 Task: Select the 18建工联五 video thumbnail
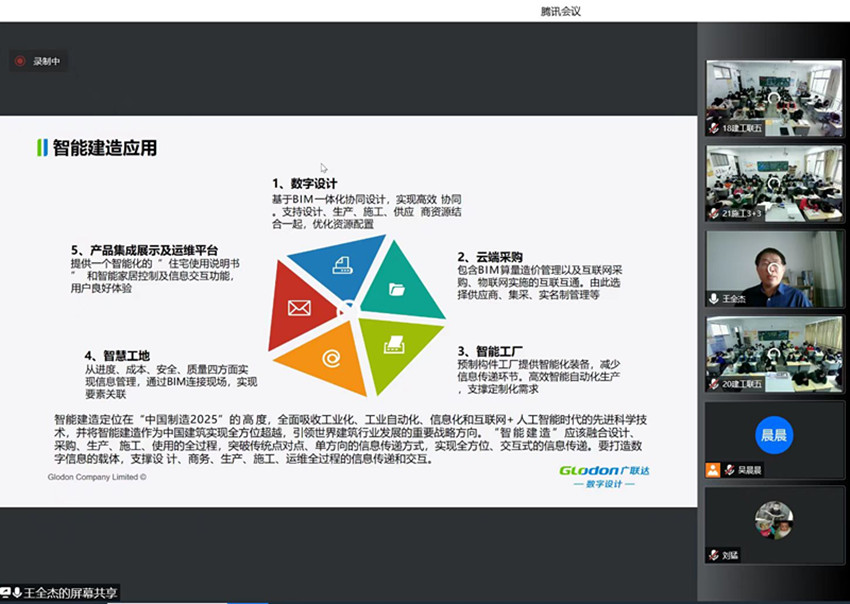(x=773, y=98)
